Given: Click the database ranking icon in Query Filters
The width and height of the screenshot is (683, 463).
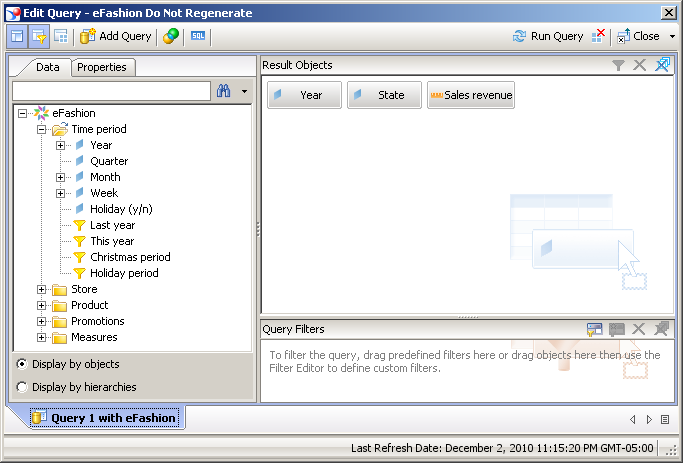Looking at the screenshot, I should coord(616,329).
